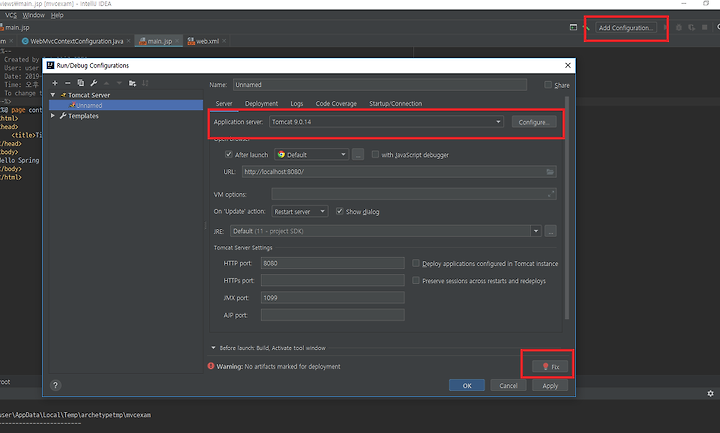Click the HTTP port field
Image resolution: width=720 pixels, height=433 pixels.
click(332, 263)
